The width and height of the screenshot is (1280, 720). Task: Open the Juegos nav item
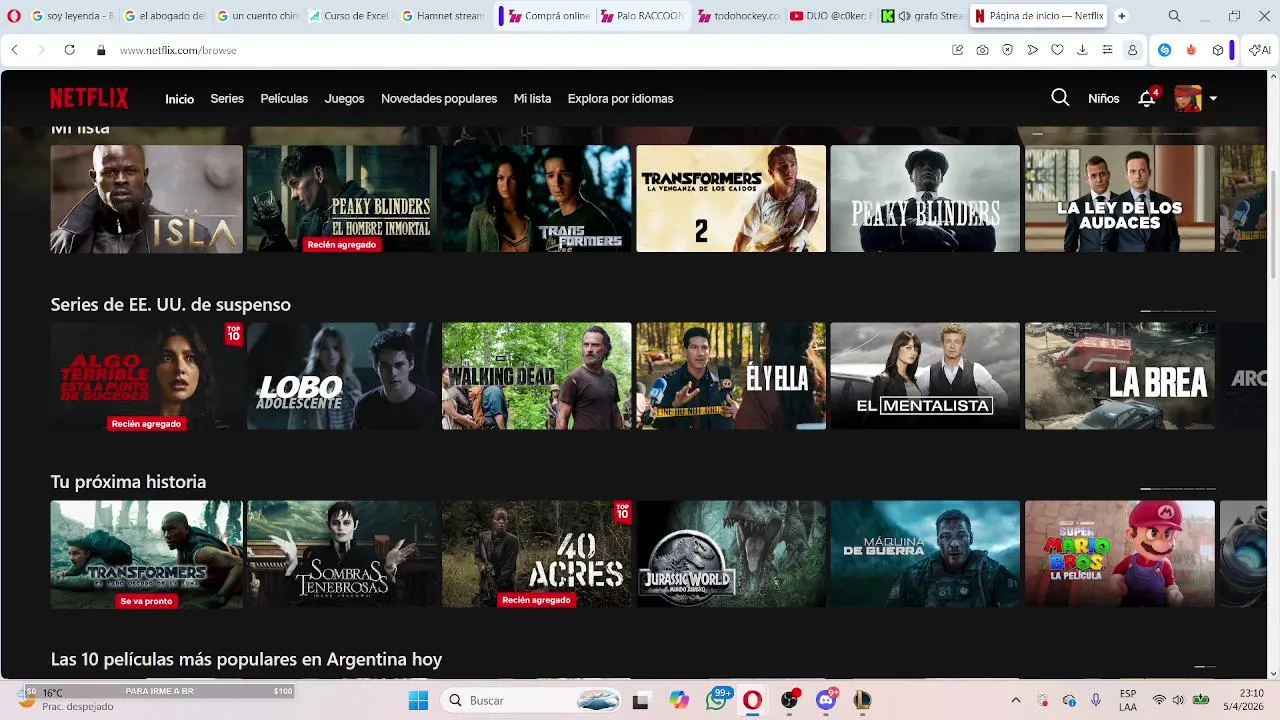coord(344,99)
